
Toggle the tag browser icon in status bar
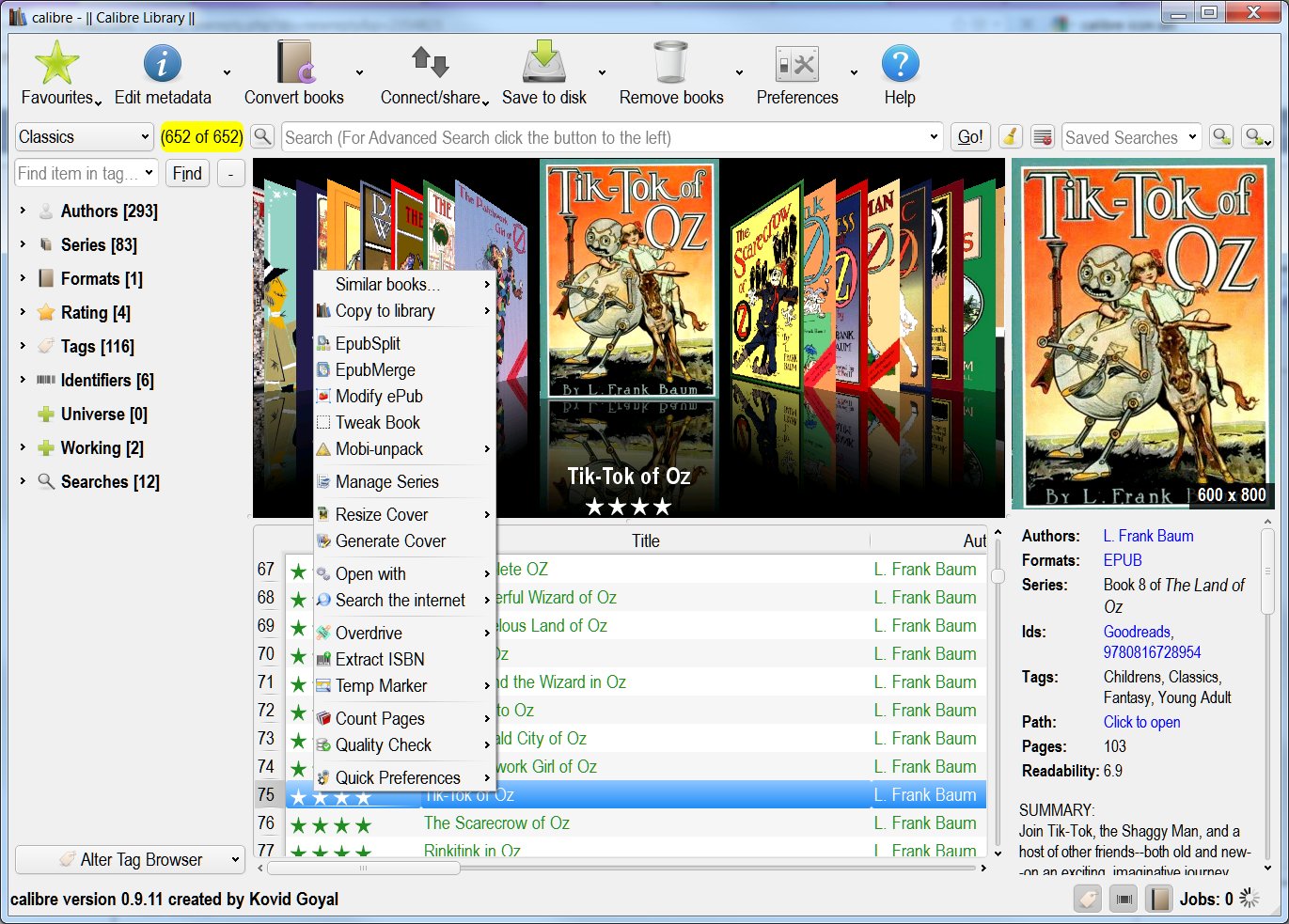(x=1088, y=900)
